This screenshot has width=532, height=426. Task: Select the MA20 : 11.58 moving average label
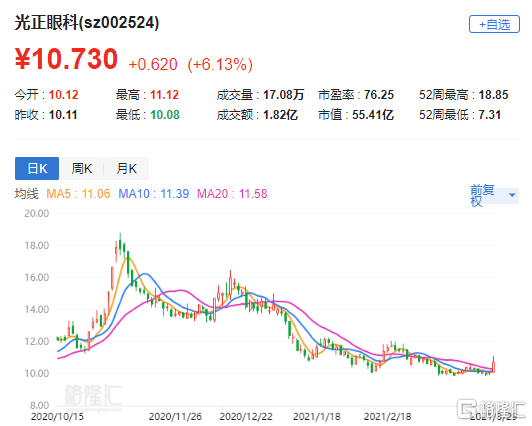pyautogui.click(x=232, y=194)
